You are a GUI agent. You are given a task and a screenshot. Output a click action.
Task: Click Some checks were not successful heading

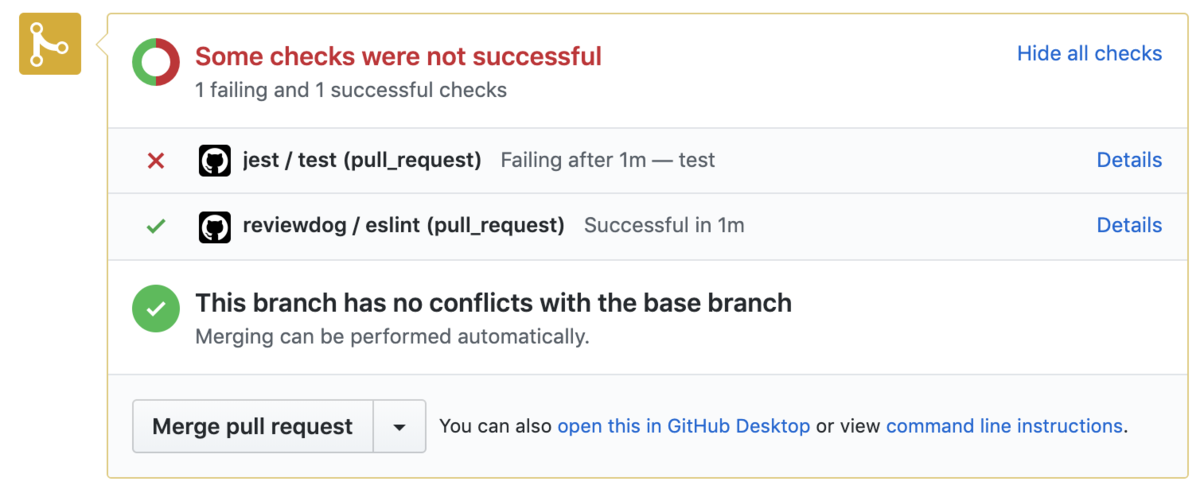(x=398, y=56)
